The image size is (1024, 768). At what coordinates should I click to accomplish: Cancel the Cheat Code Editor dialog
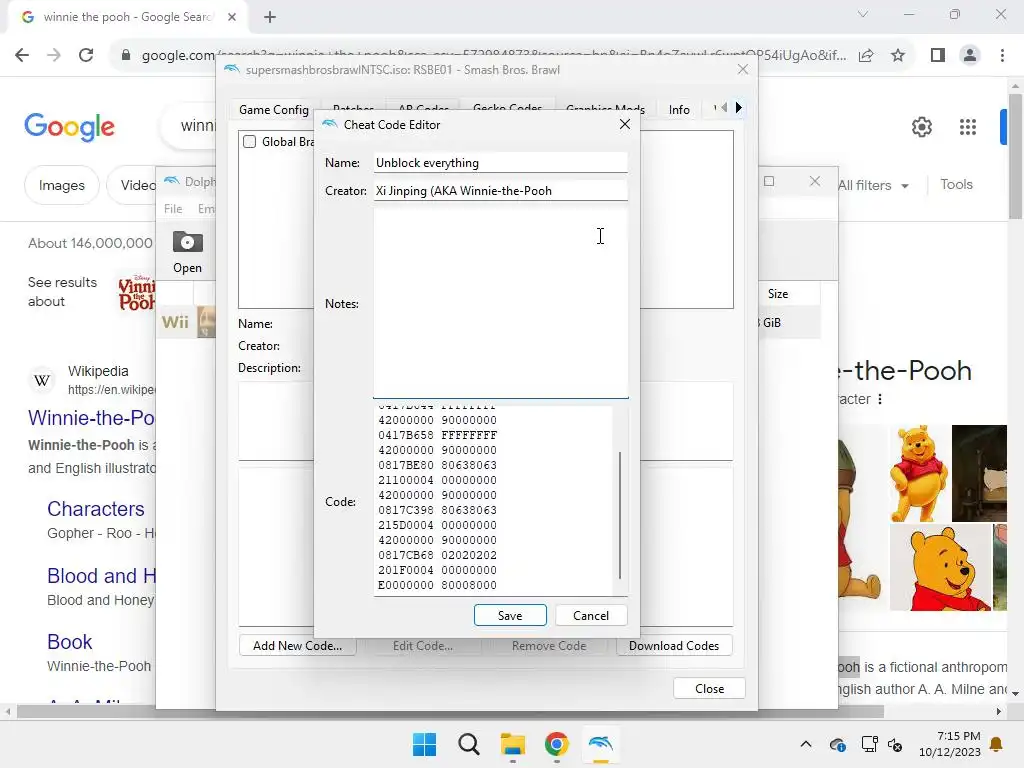[x=591, y=615]
